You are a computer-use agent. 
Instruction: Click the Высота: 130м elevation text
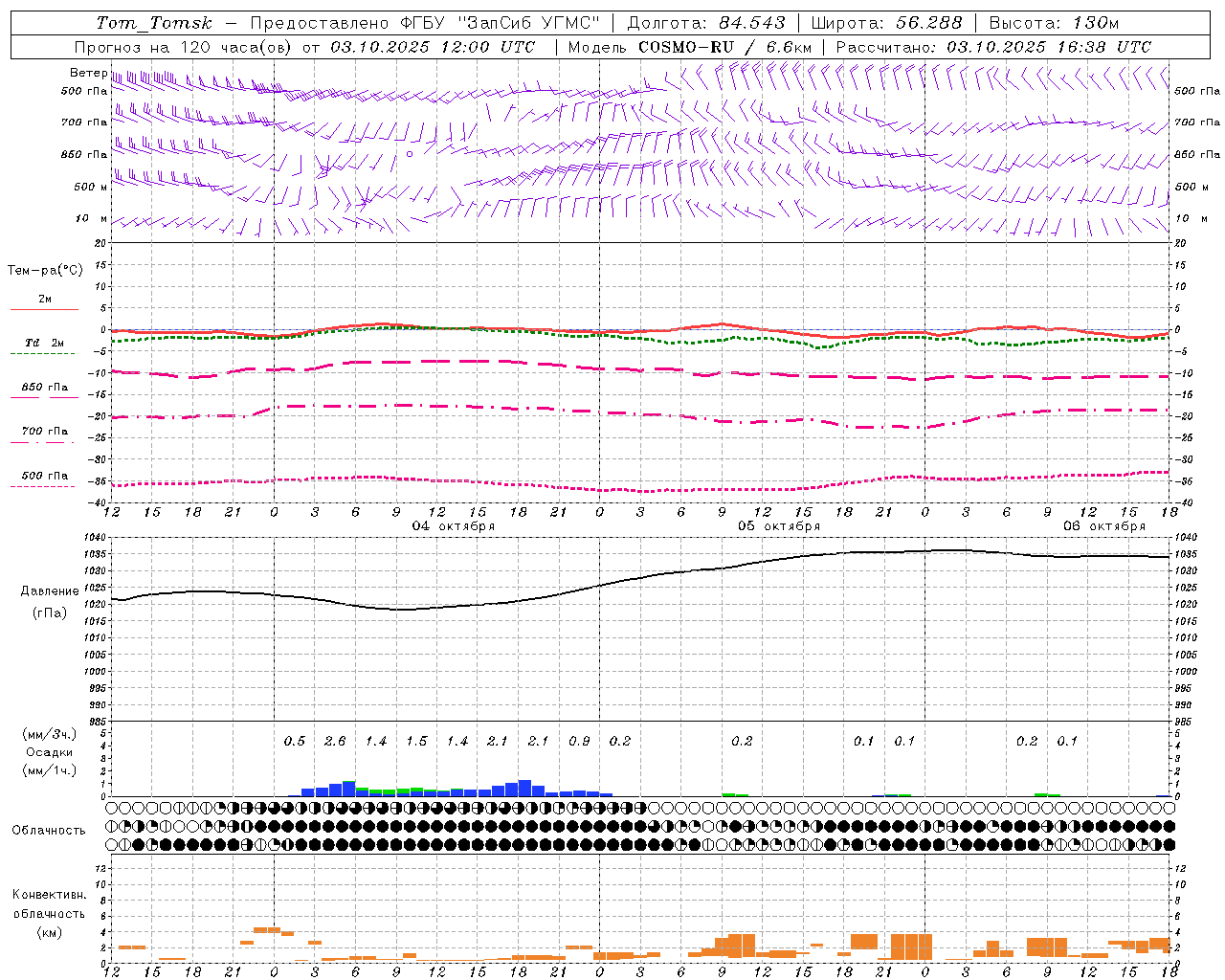(1054, 23)
